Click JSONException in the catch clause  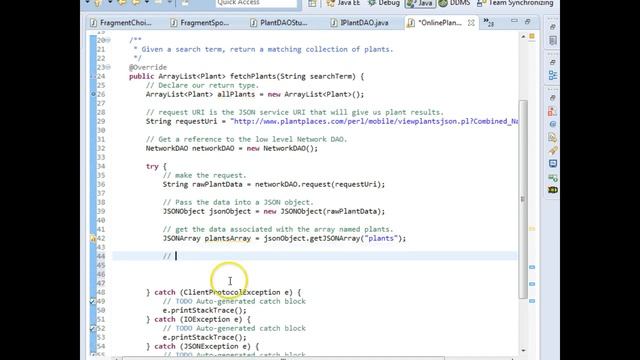(211, 346)
